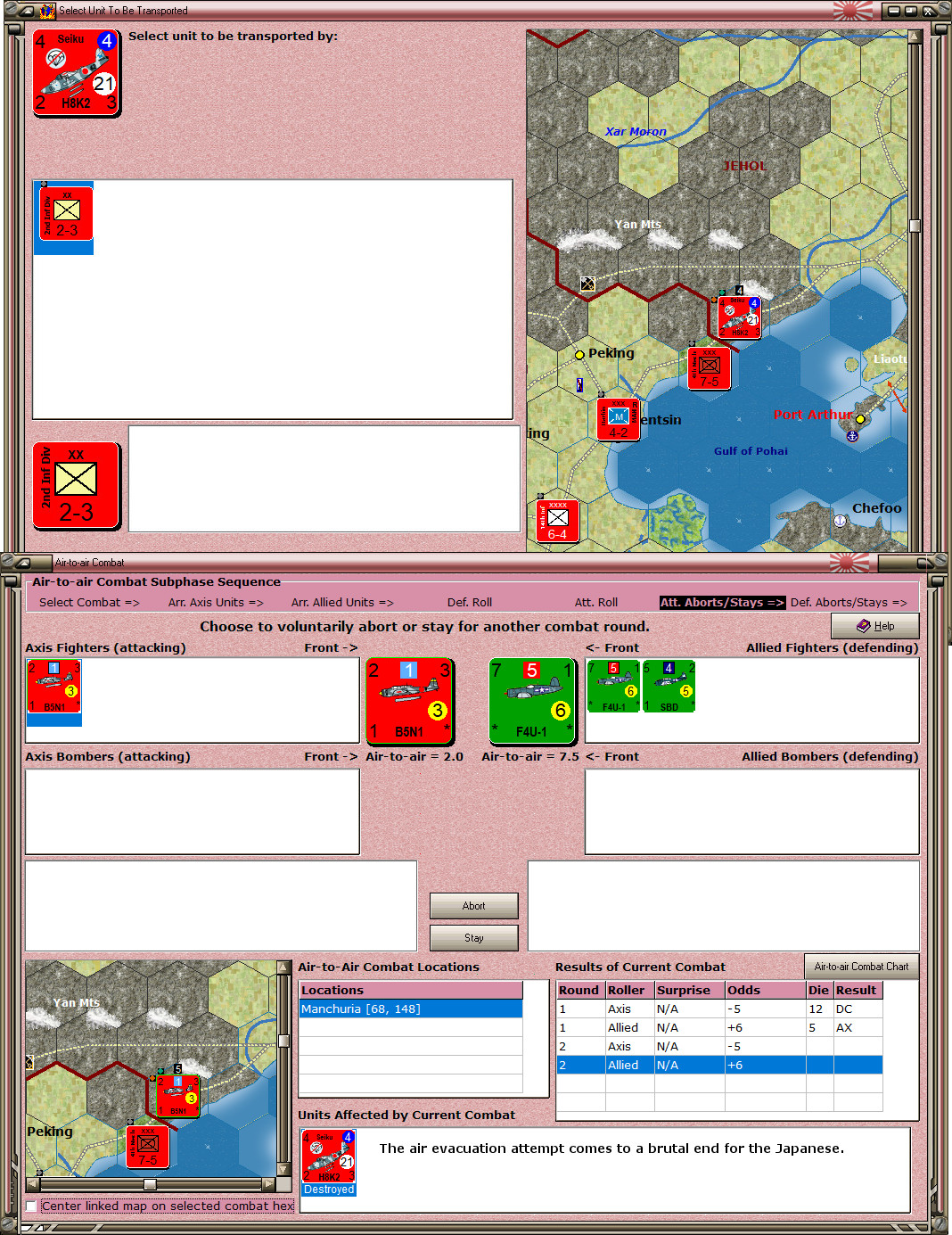Click the main map scroll up arrow

pos(915,37)
